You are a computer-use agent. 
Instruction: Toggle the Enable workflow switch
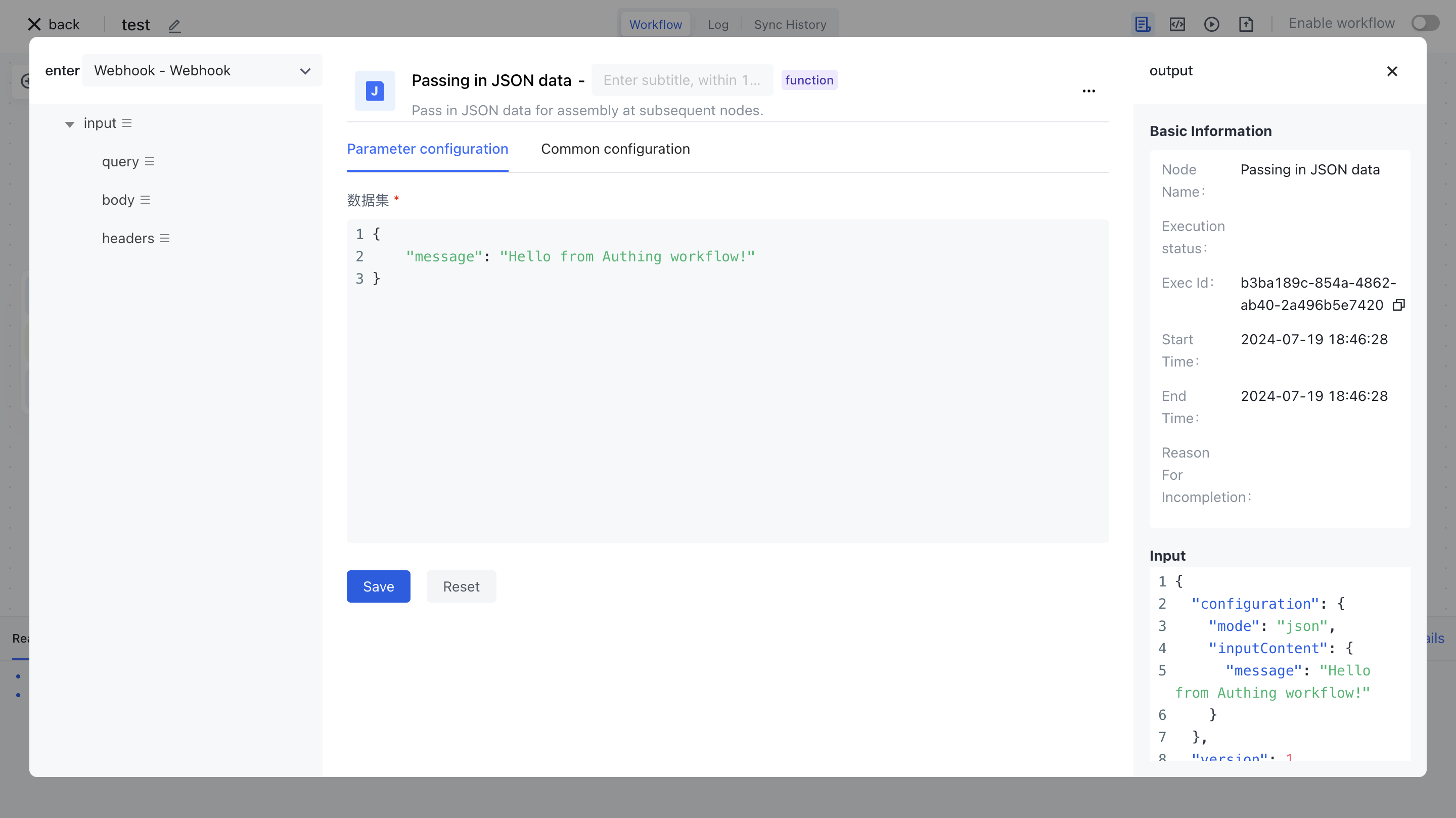pyautogui.click(x=1425, y=23)
